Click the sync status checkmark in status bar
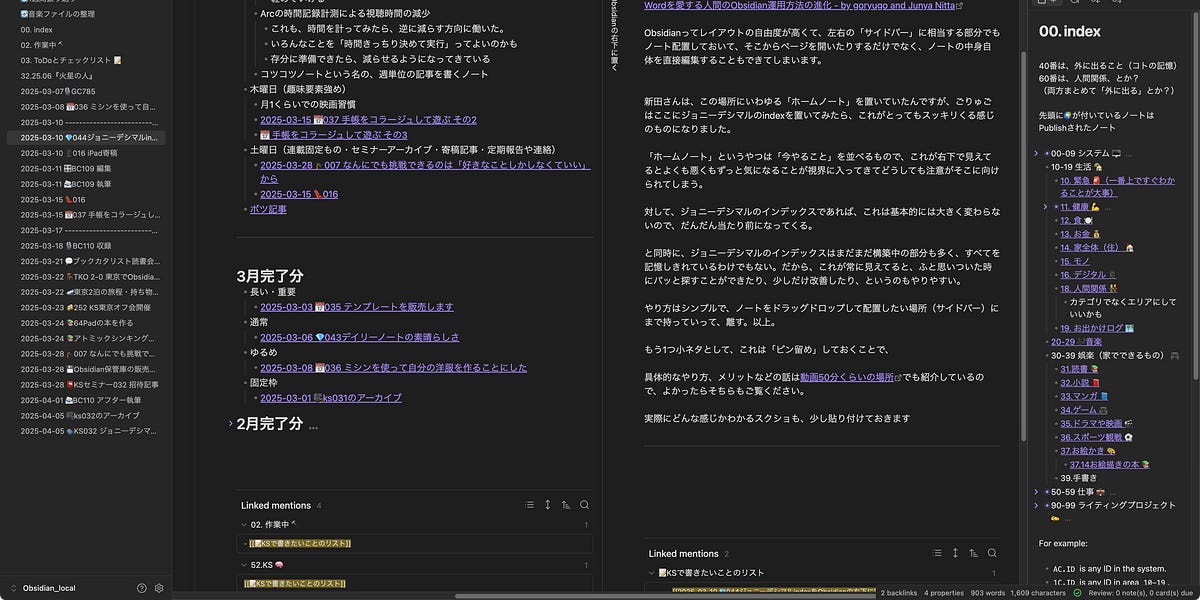This screenshot has height=600, width=1200. pos(1077,593)
